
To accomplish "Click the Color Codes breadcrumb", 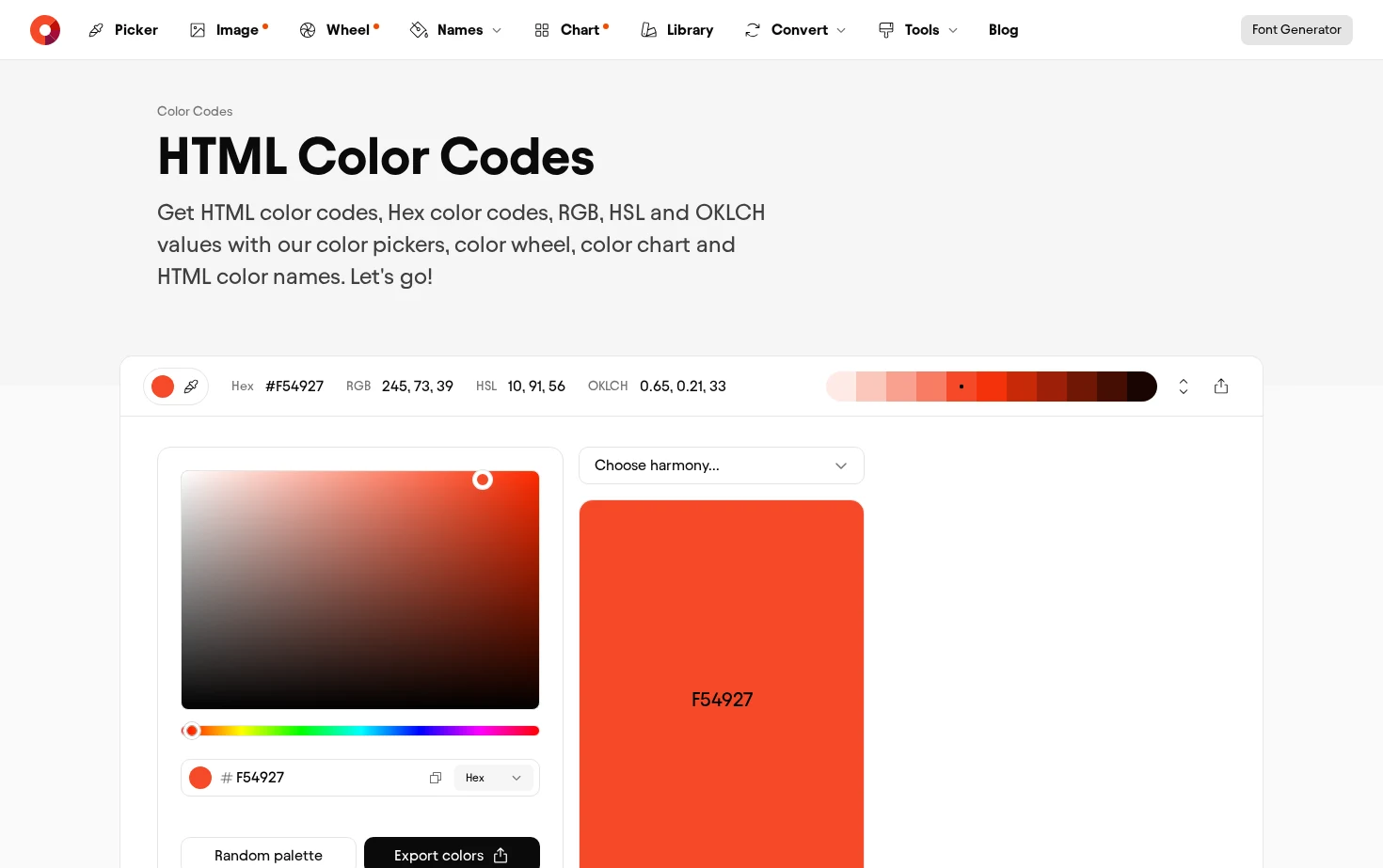I will pyautogui.click(x=195, y=111).
